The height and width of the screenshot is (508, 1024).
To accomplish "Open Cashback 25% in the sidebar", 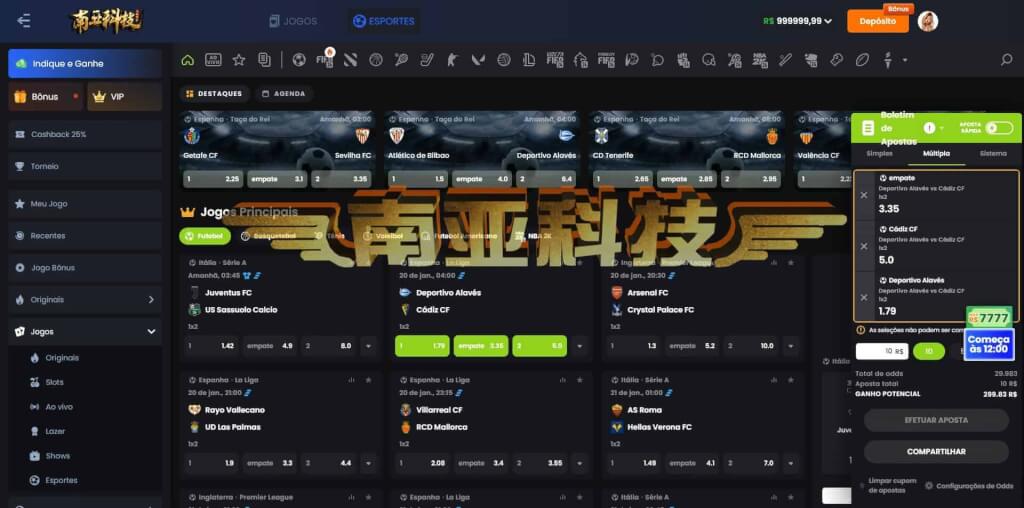I will click(x=85, y=135).
